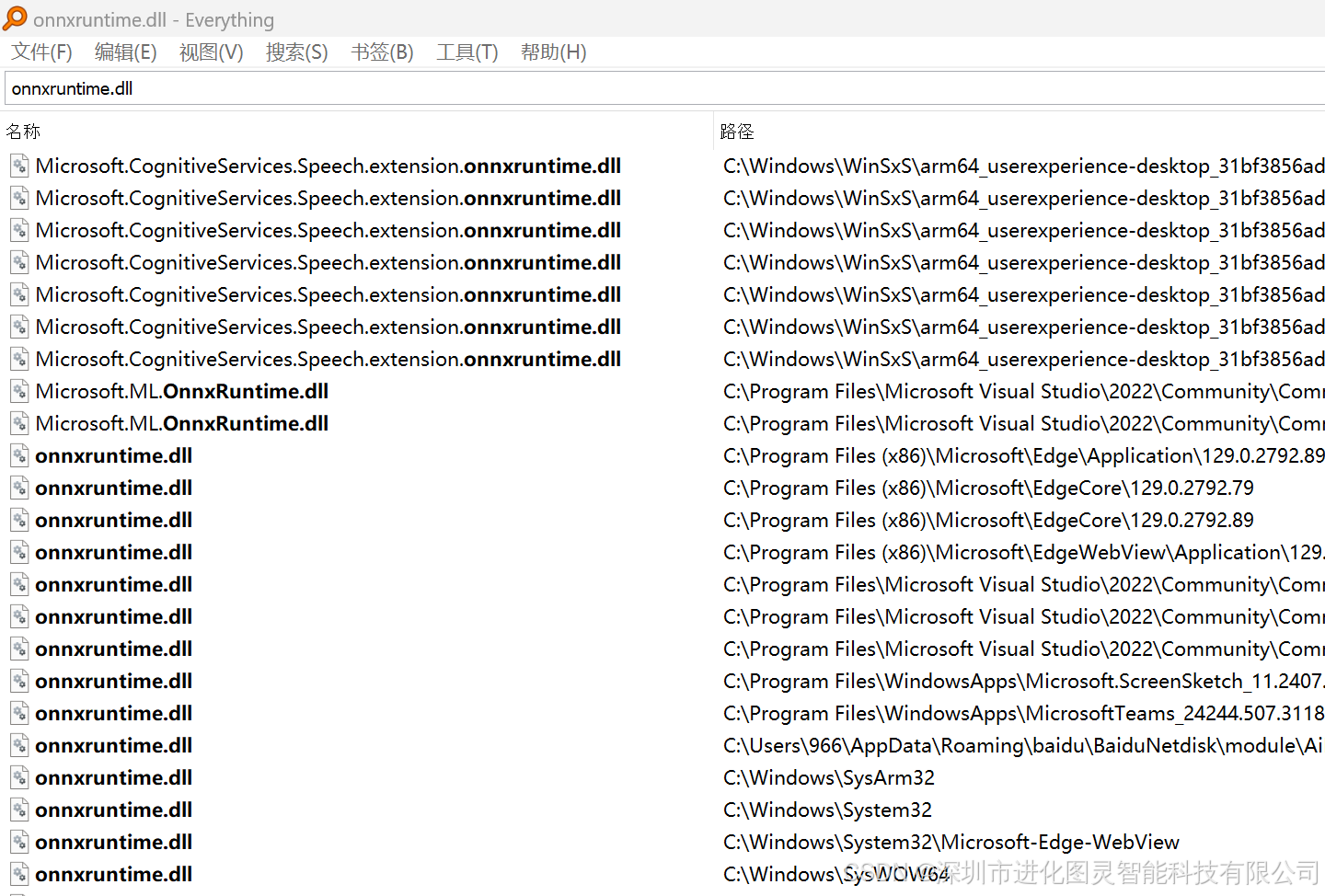This screenshot has width=1325, height=896.
Task: Sort results by the 名称 column header
Action: [357, 132]
